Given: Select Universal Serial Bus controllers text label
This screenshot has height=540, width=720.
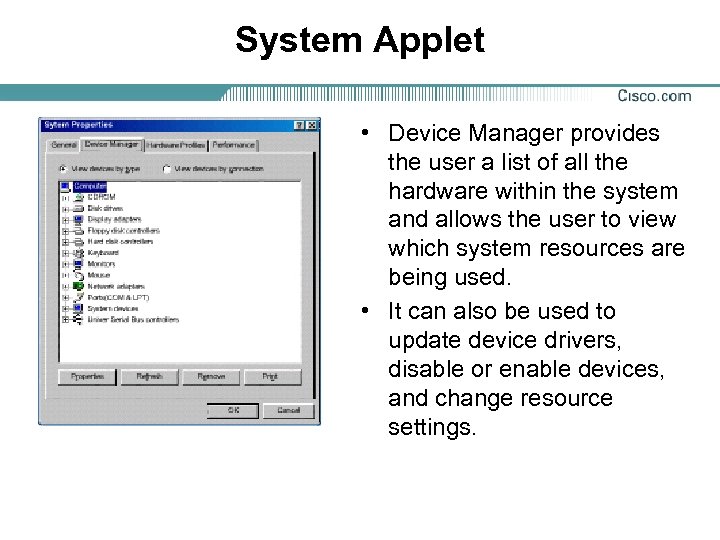Looking at the screenshot, I should (x=133, y=320).
